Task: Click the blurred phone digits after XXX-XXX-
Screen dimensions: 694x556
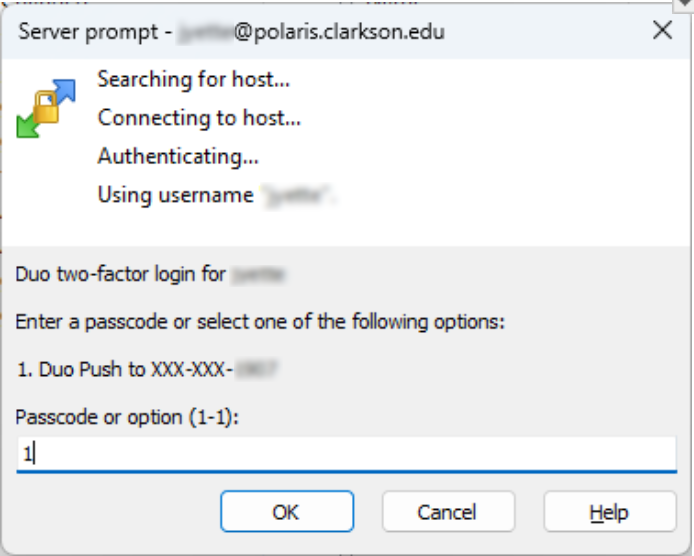Action: 255,369
